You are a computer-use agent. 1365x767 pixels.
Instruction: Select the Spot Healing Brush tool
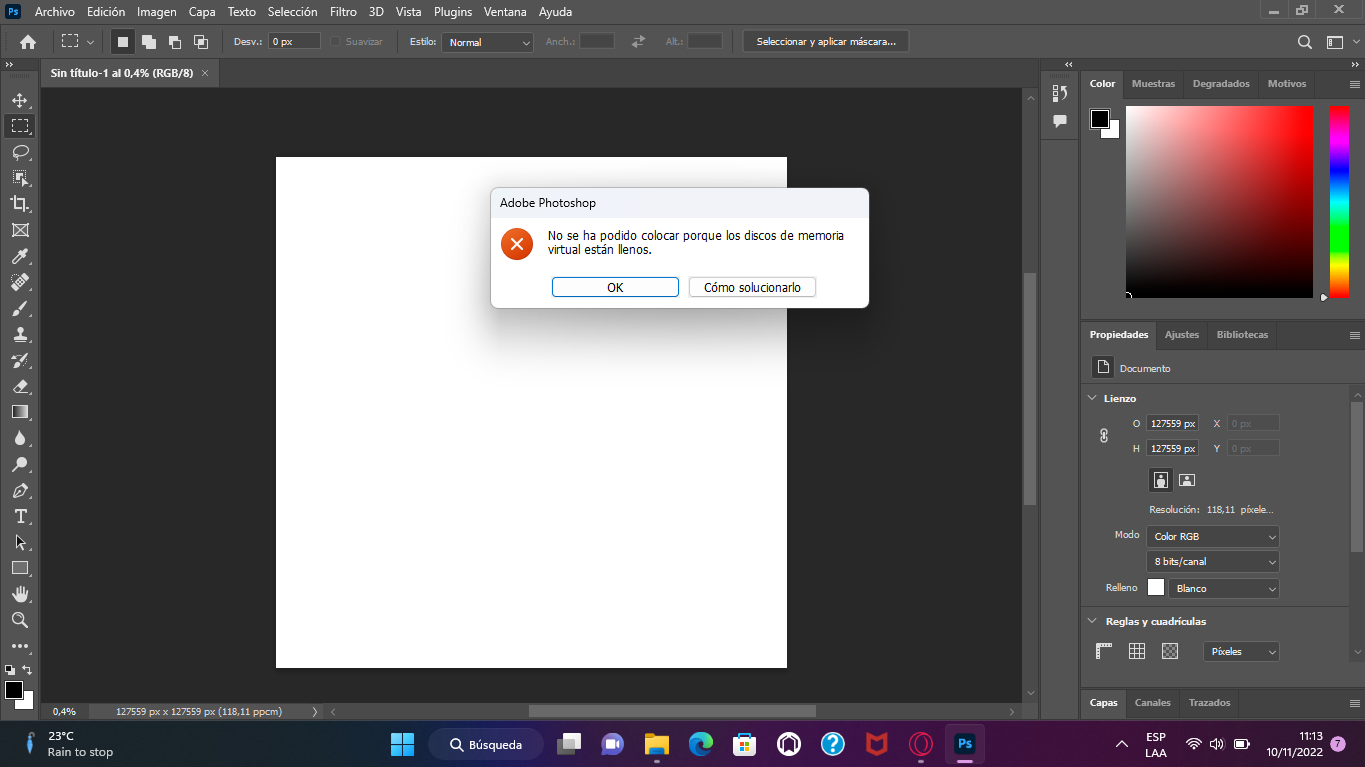pyautogui.click(x=19, y=282)
